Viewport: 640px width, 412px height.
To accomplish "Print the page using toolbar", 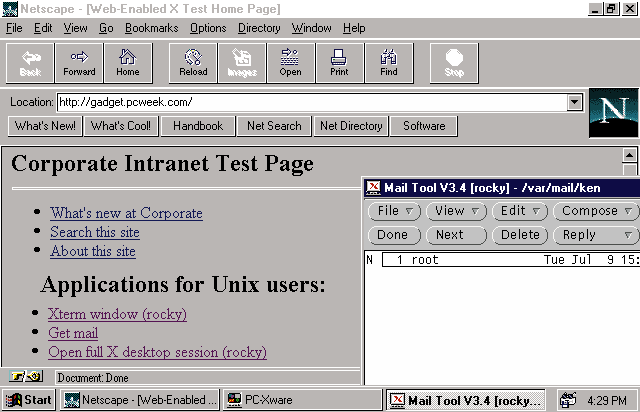I will 340,63.
